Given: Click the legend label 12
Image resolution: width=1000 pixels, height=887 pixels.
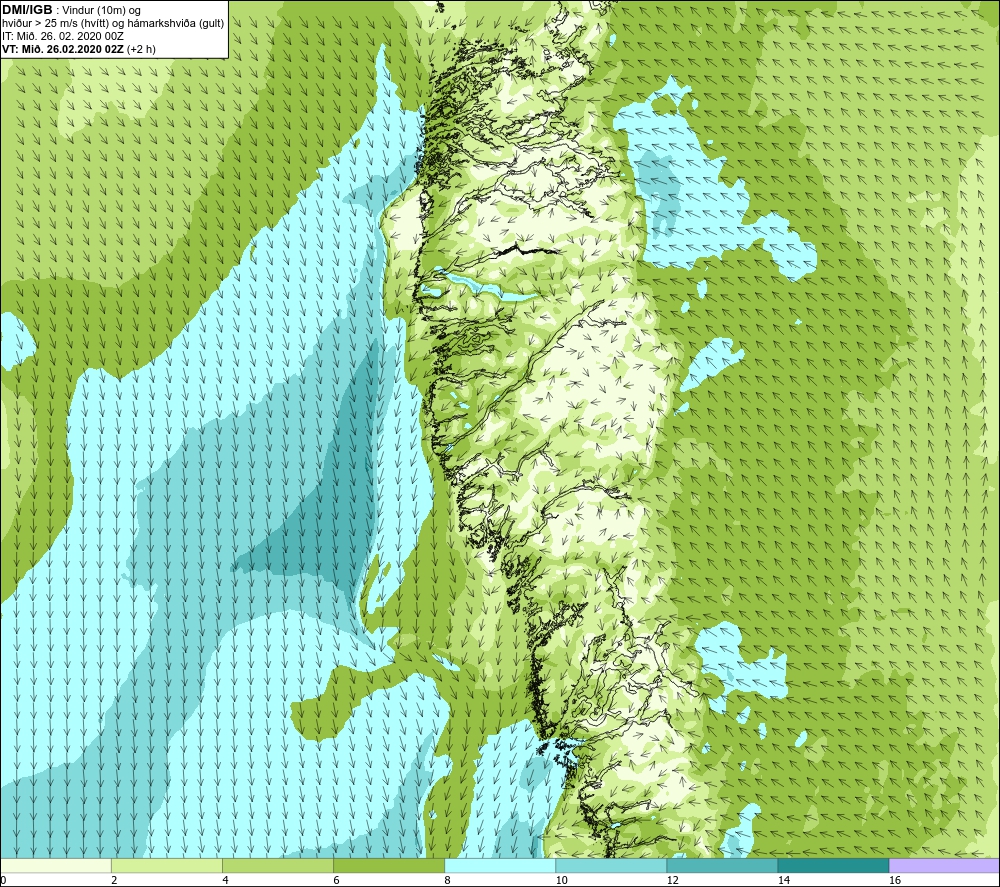Looking at the screenshot, I should pos(673,881).
